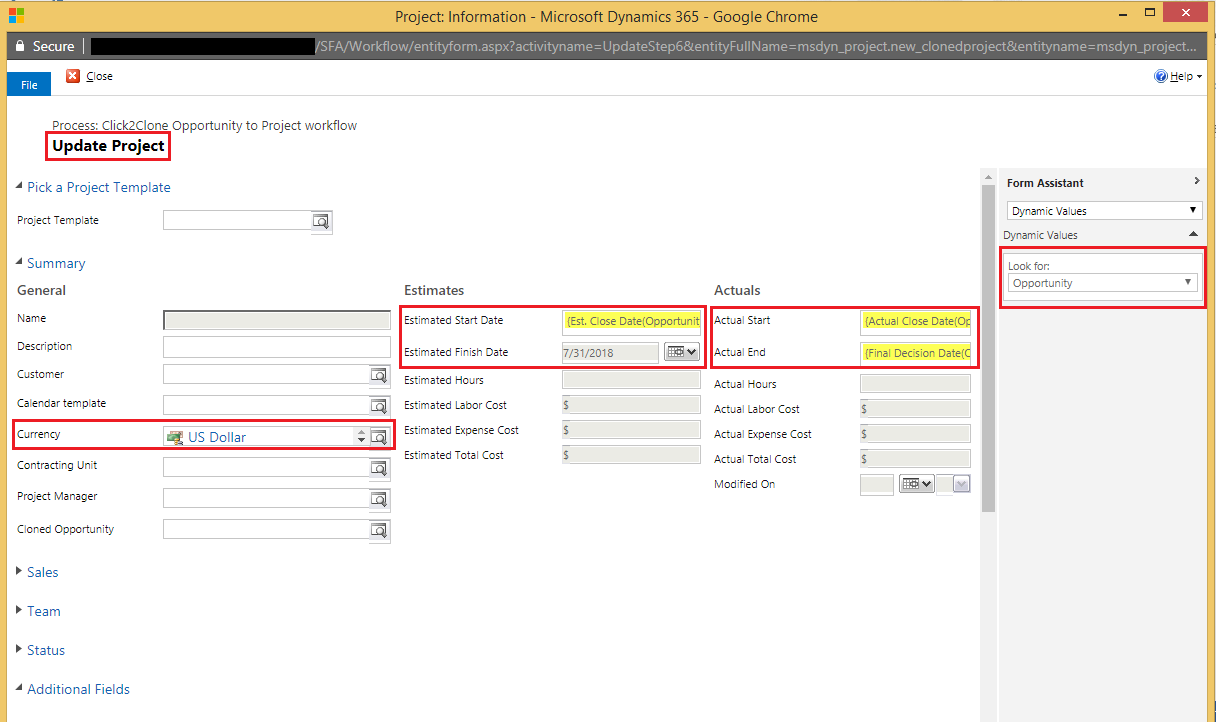This screenshot has width=1216, height=722.
Task: Open the Customer lookup icon
Action: point(379,375)
